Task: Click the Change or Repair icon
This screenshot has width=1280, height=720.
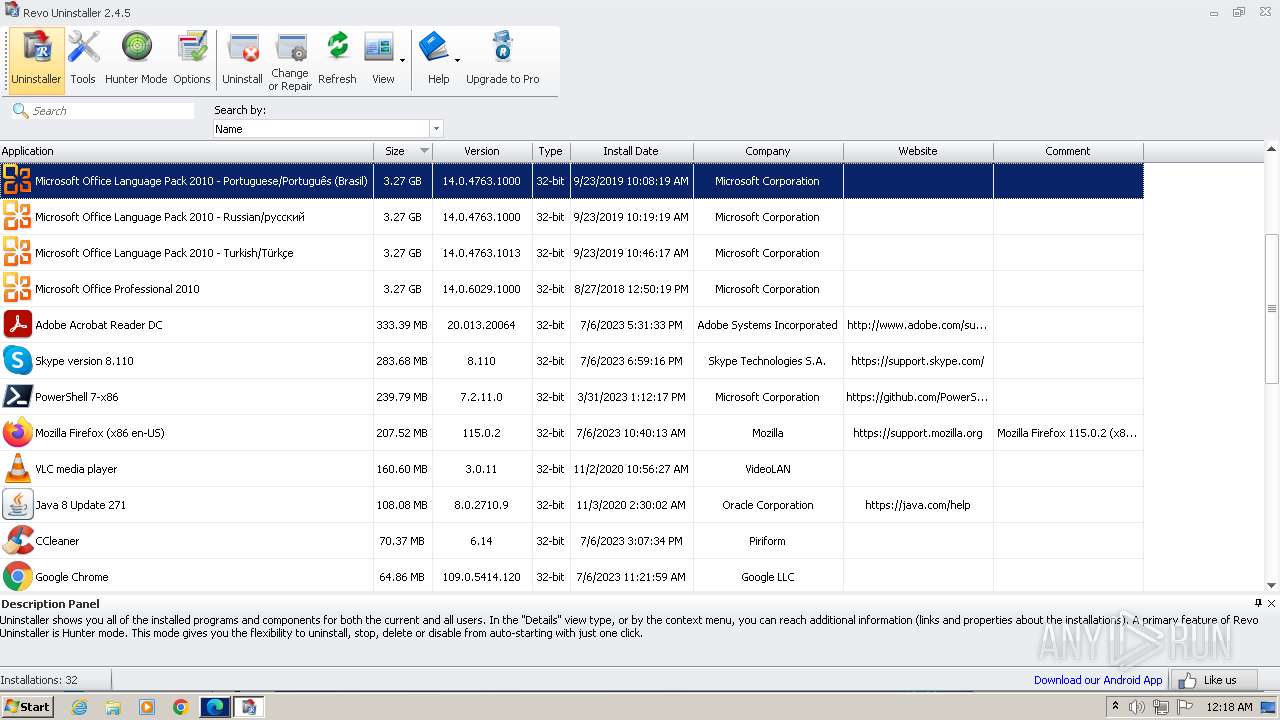Action: coord(290,61)
